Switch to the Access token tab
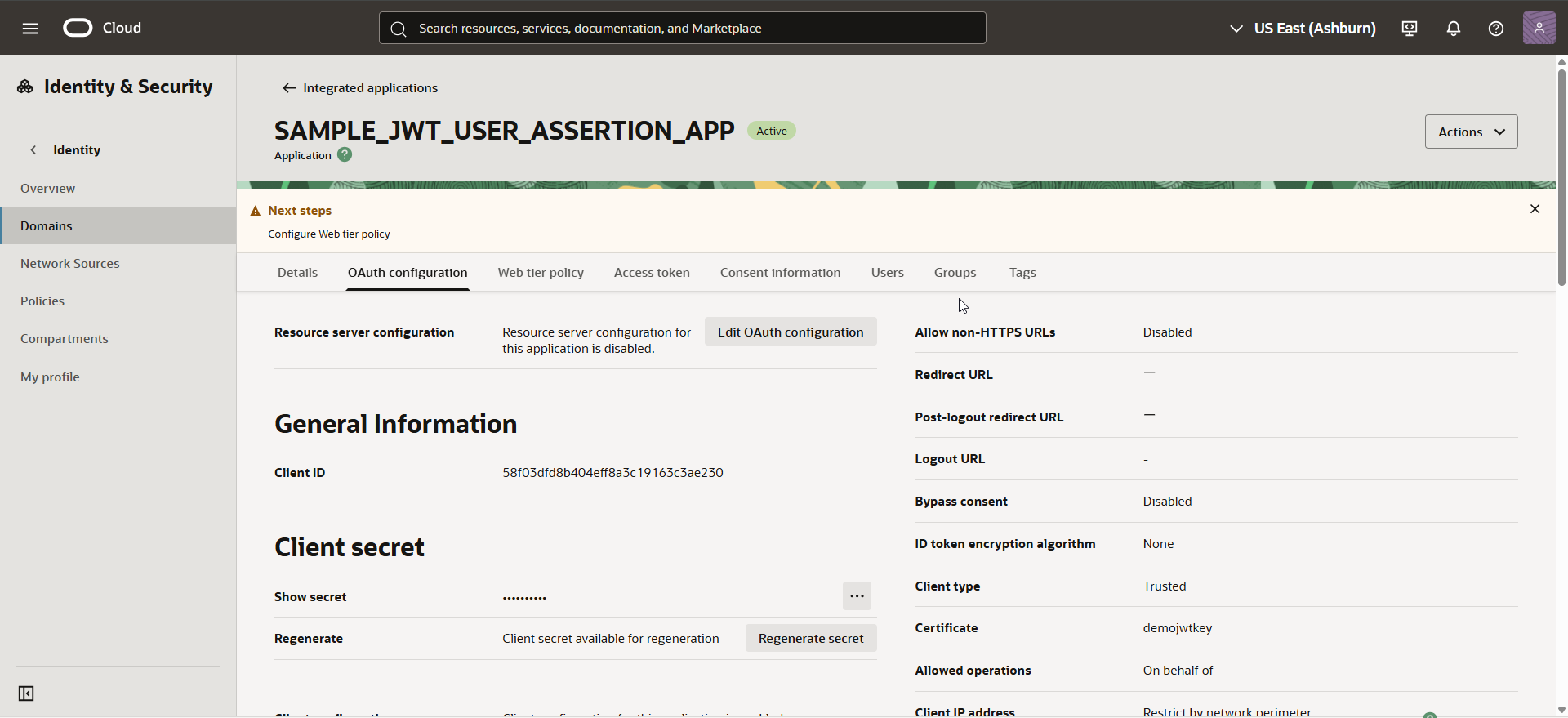 (652, 273)
